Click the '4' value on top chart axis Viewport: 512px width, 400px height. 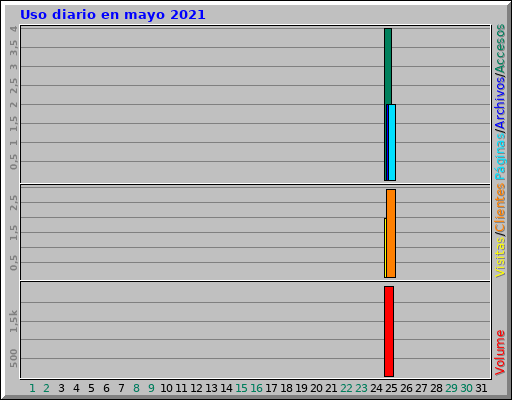point(13,29)
